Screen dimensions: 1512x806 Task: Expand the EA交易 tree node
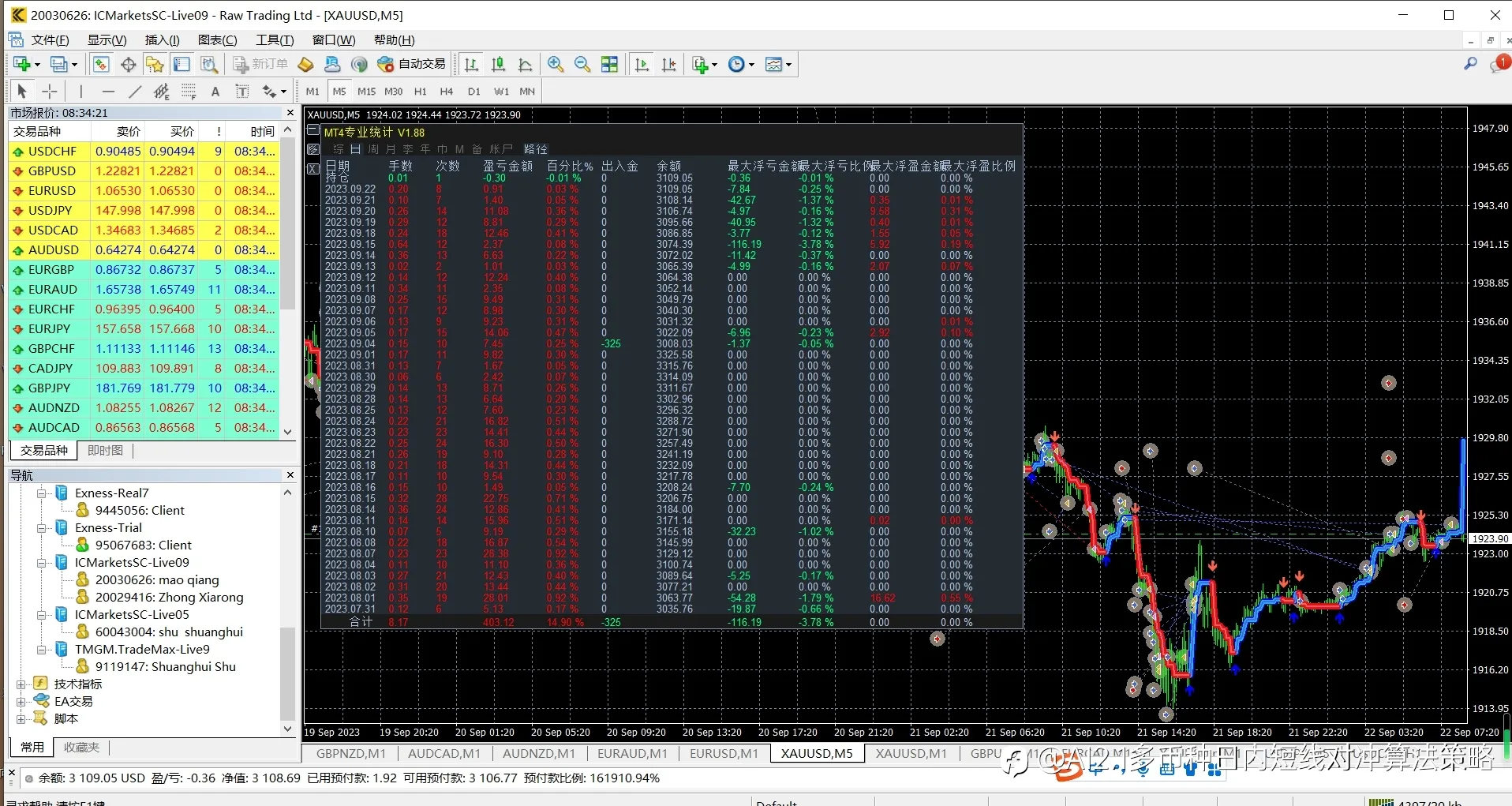21,702
